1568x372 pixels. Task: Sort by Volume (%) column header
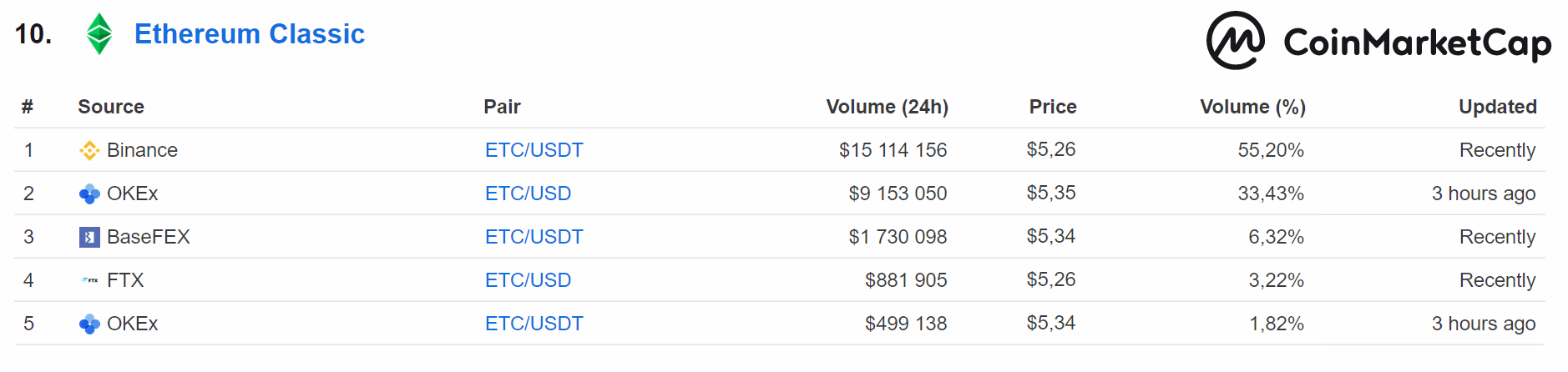pyautogui.click(x=1253, y=107)
